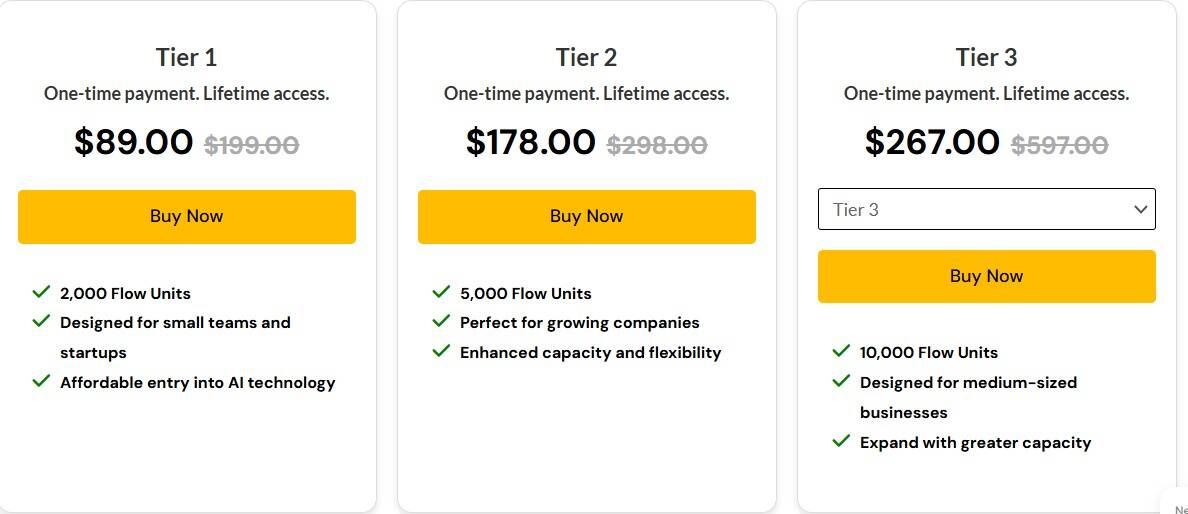The height and width of the screenshot is (514, 1188).
Task: Click checkmark next to 10,000 Flow Units
Action: (x=841, y=351)
